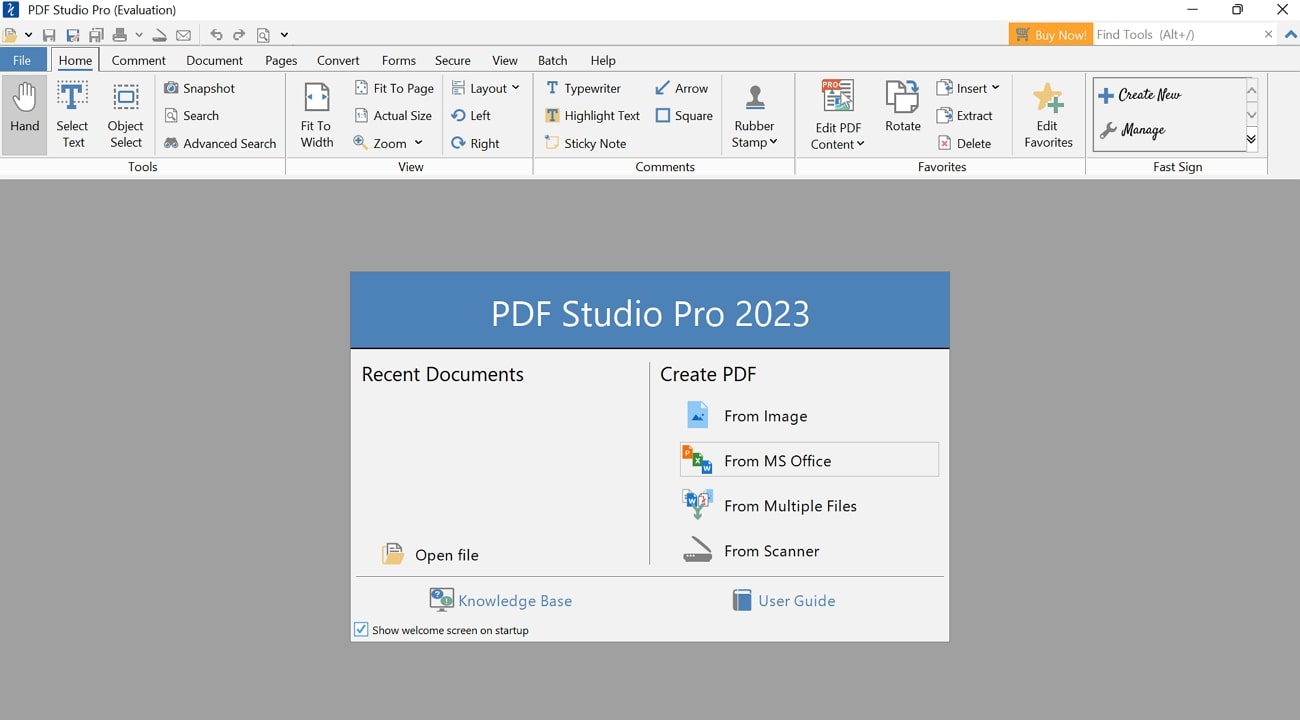Open the File menu
The height and width of the screenshot is (720, 1300).
23,60
